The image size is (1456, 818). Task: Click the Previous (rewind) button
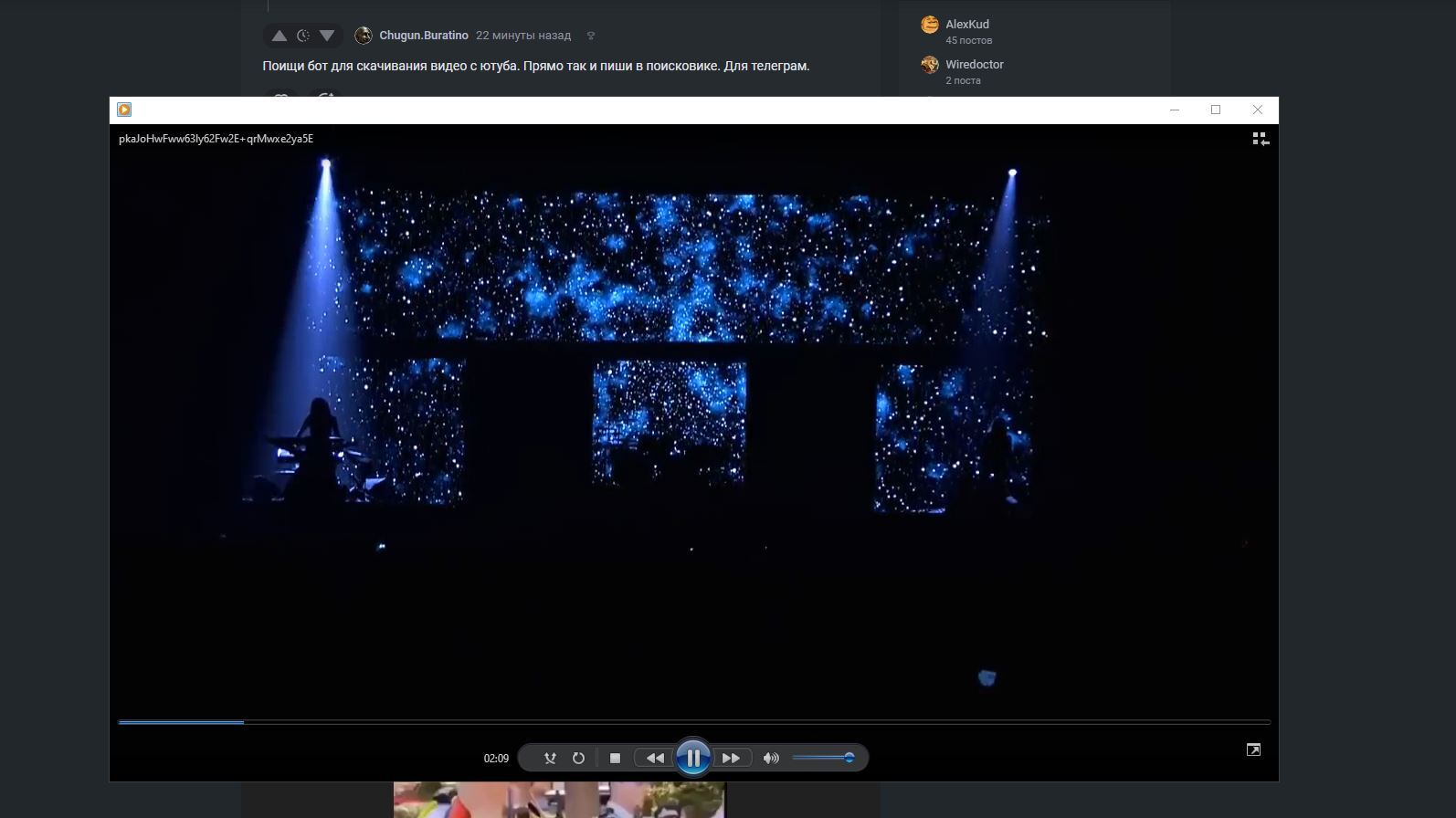pos(655,758)
